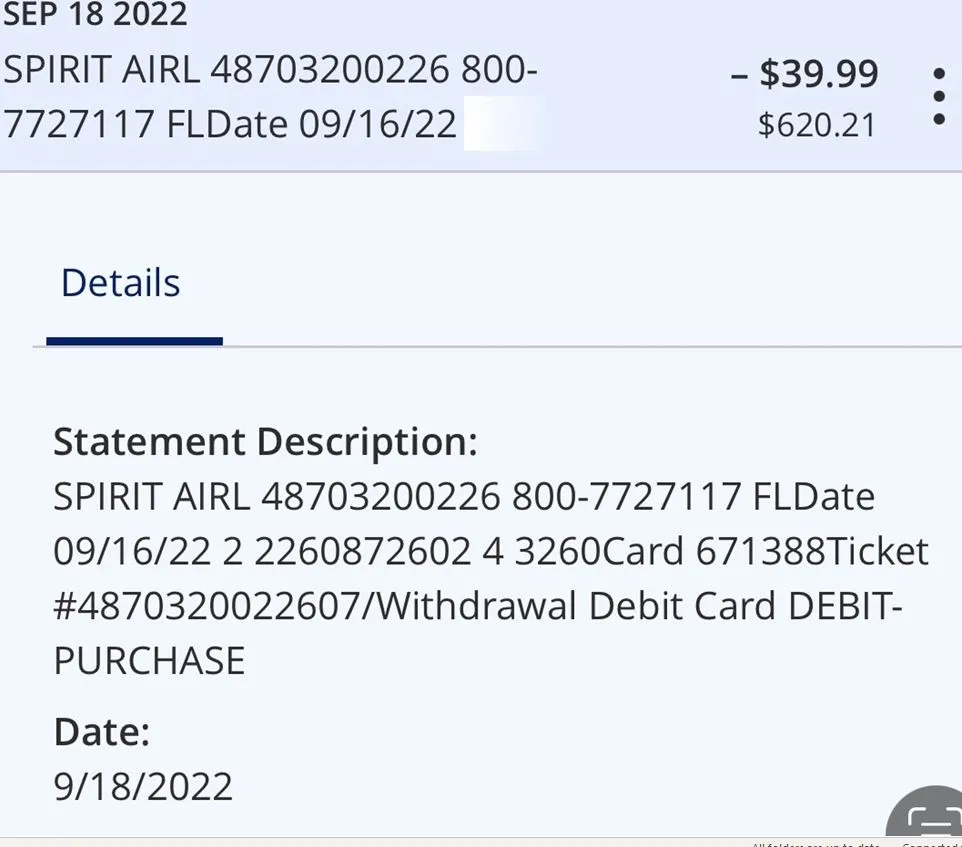Click the 800-7727117 phone number in description
Image resolution: width=962 pixels, height=847 pixels.
[627, 496]
